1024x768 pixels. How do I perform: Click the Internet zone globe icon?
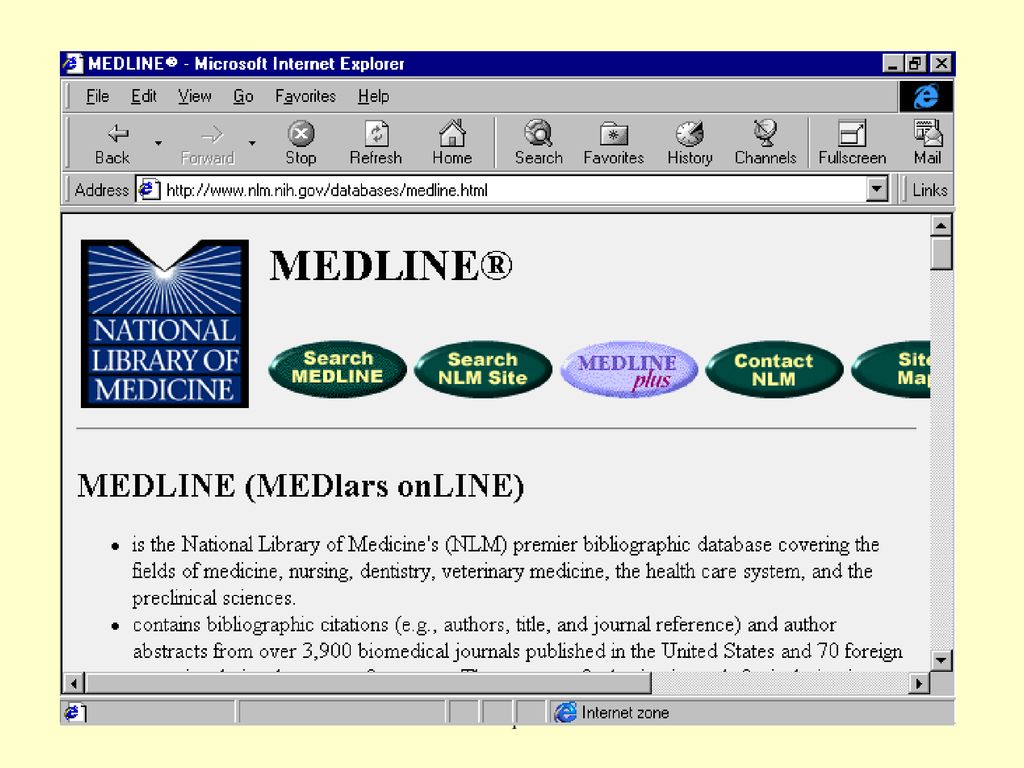(566, 712)
